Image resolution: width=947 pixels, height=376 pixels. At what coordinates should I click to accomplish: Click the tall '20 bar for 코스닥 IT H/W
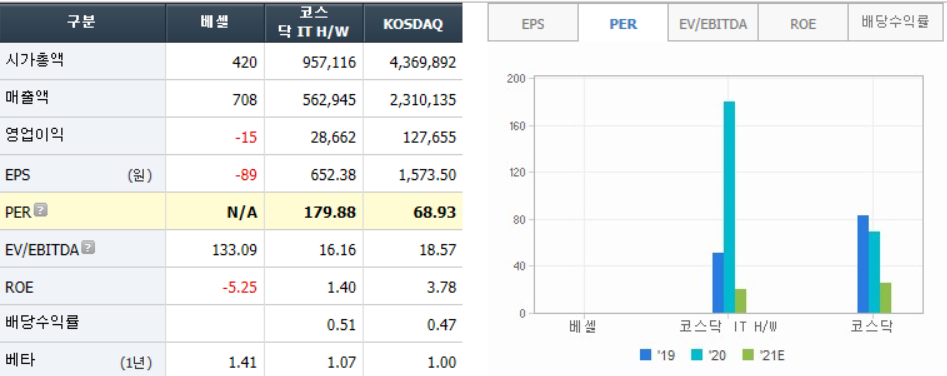(729, 207)
